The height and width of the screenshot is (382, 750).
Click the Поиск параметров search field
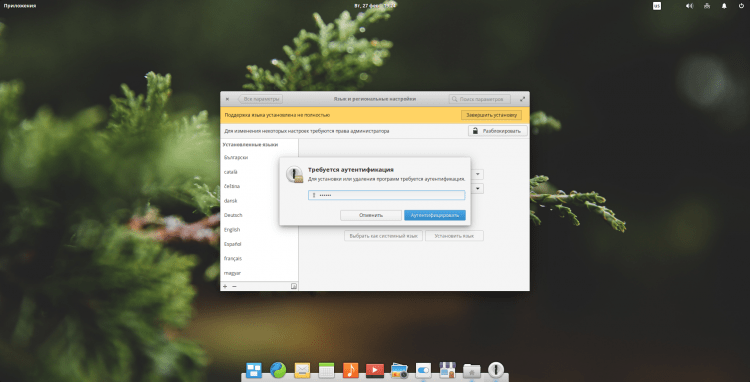[x=480, y=99]
